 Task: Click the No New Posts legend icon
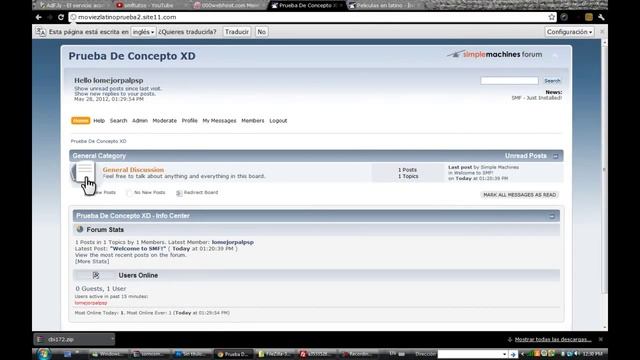point(129,193)
